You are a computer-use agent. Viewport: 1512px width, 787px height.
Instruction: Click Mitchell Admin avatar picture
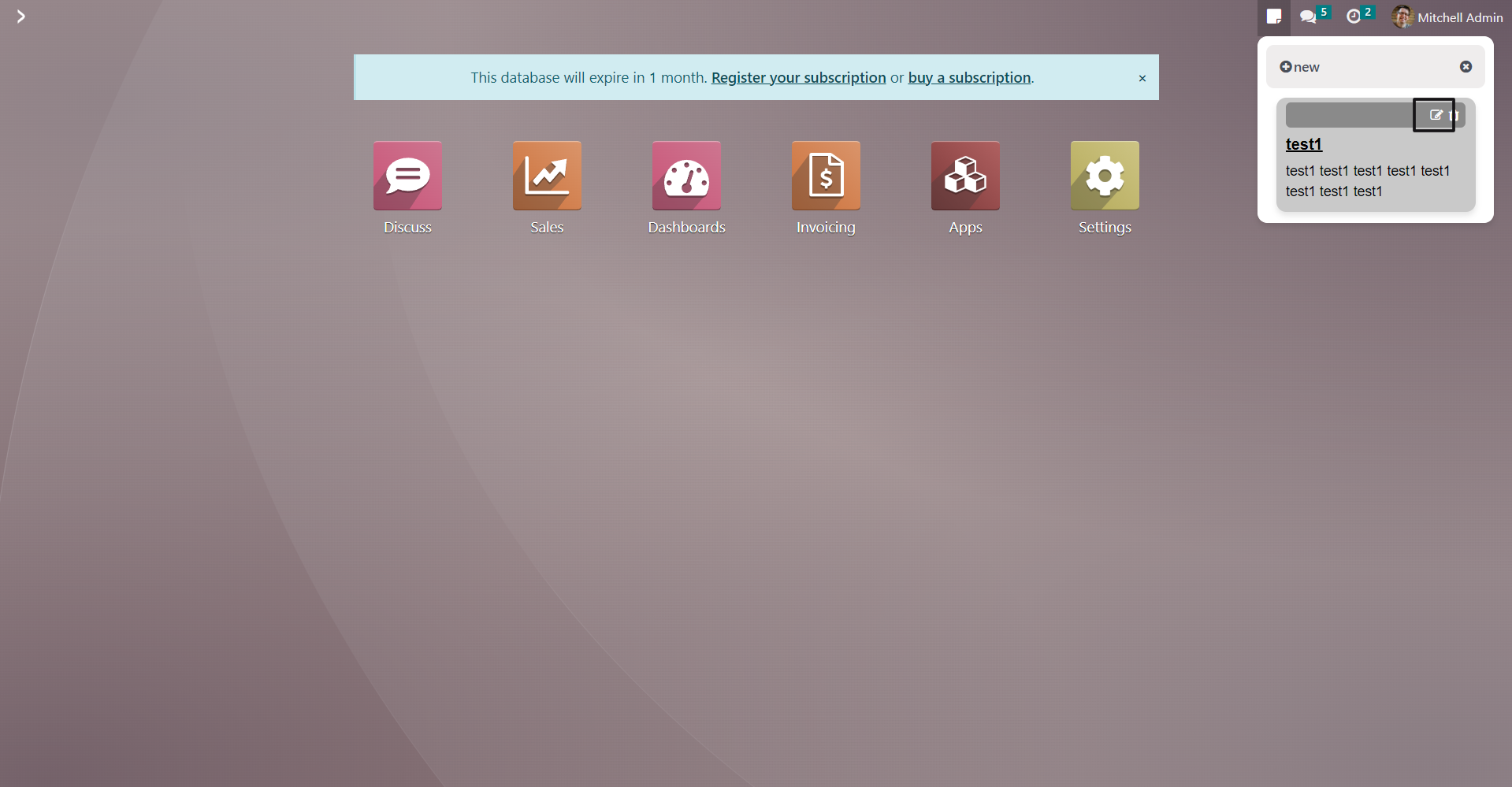(1402, 17)
